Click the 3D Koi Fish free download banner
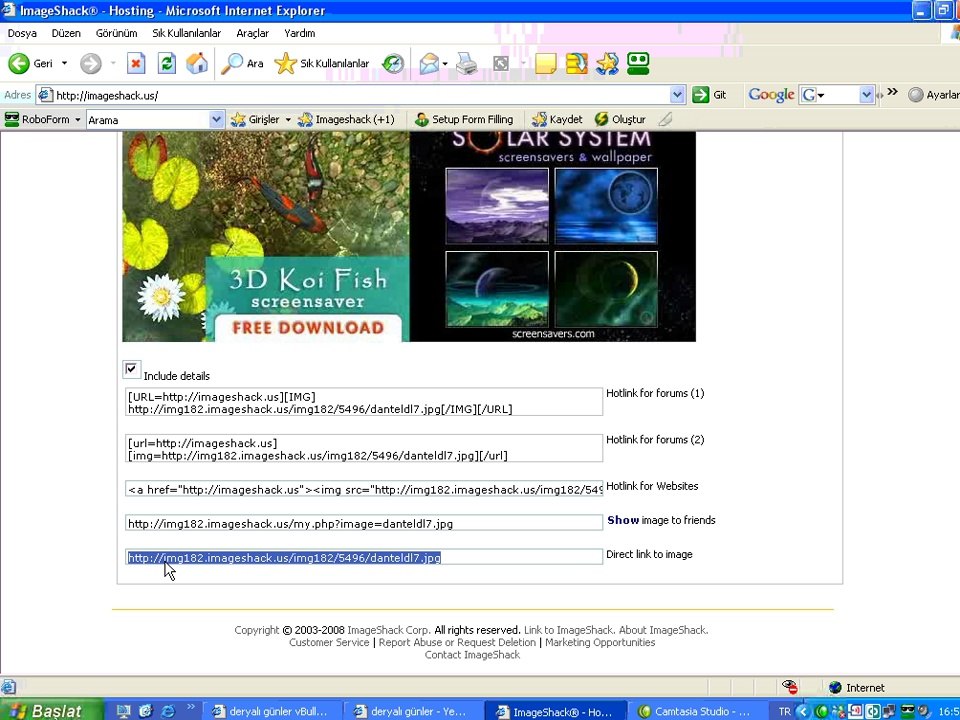This screenshot has height=720, width=960. tap(266, 236)
